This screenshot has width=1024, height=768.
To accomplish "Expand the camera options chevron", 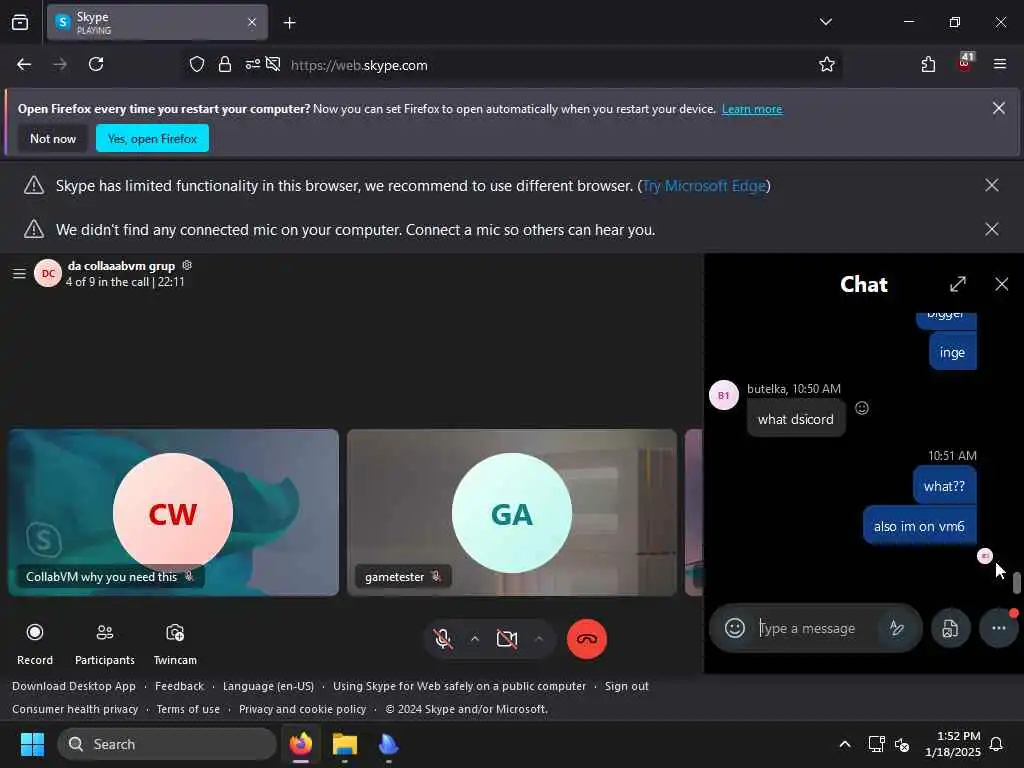I will (539, 639).
